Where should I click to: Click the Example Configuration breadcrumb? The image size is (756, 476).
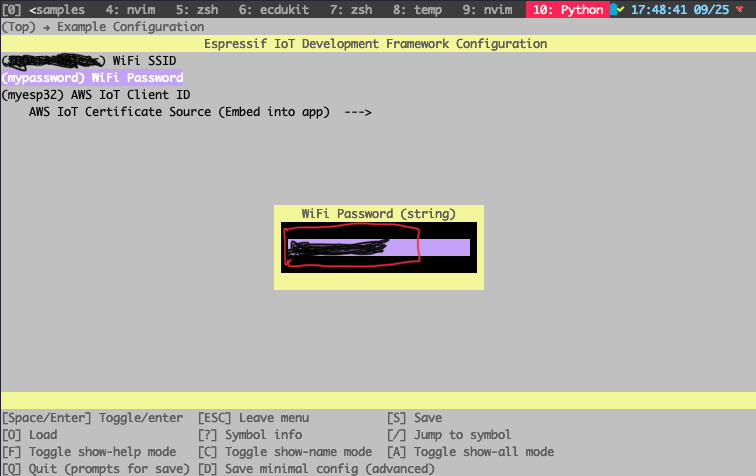pos(131,27)
